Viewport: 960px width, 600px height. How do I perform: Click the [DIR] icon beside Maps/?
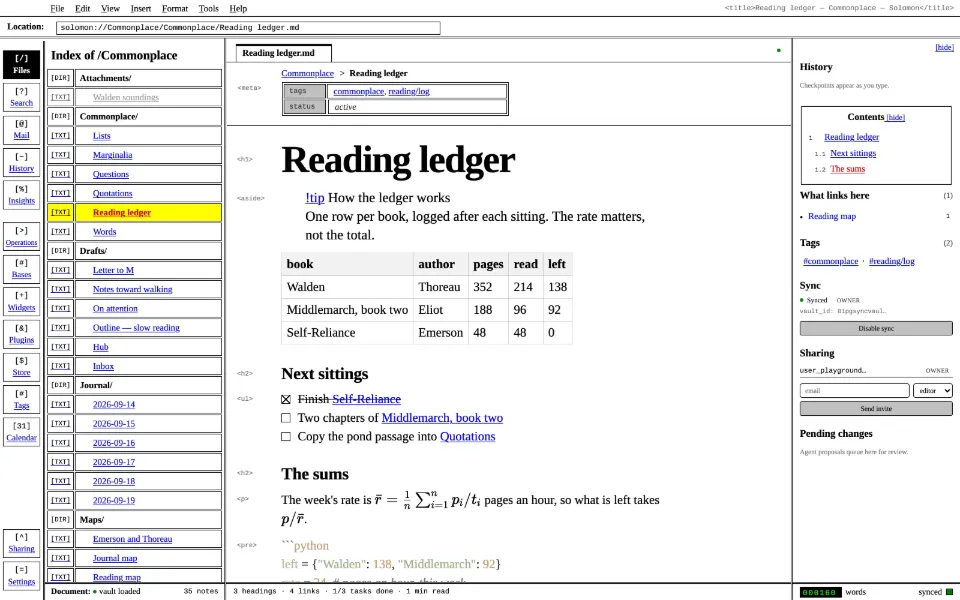click(60, 519)
